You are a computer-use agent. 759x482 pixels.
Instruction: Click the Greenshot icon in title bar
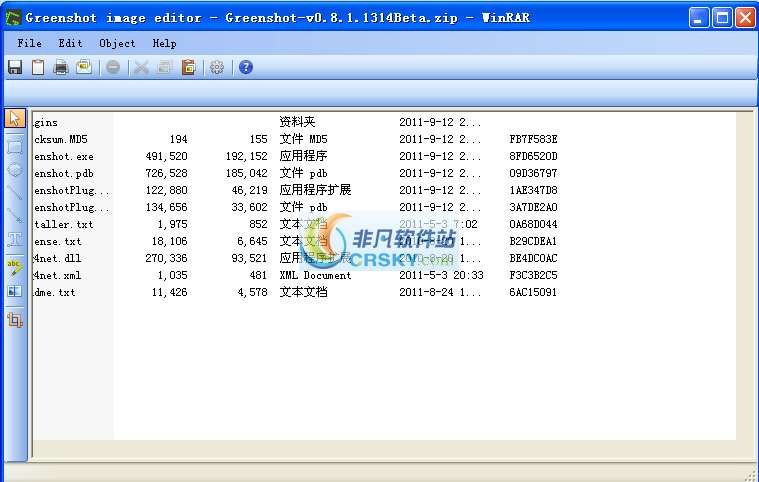click(x=13, y=18)
